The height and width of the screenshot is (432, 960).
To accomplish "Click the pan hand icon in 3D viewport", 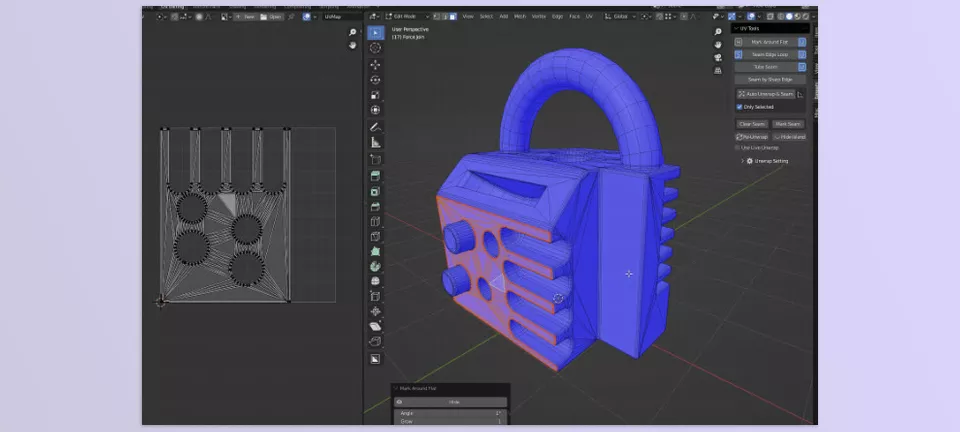I will point(718,45).
